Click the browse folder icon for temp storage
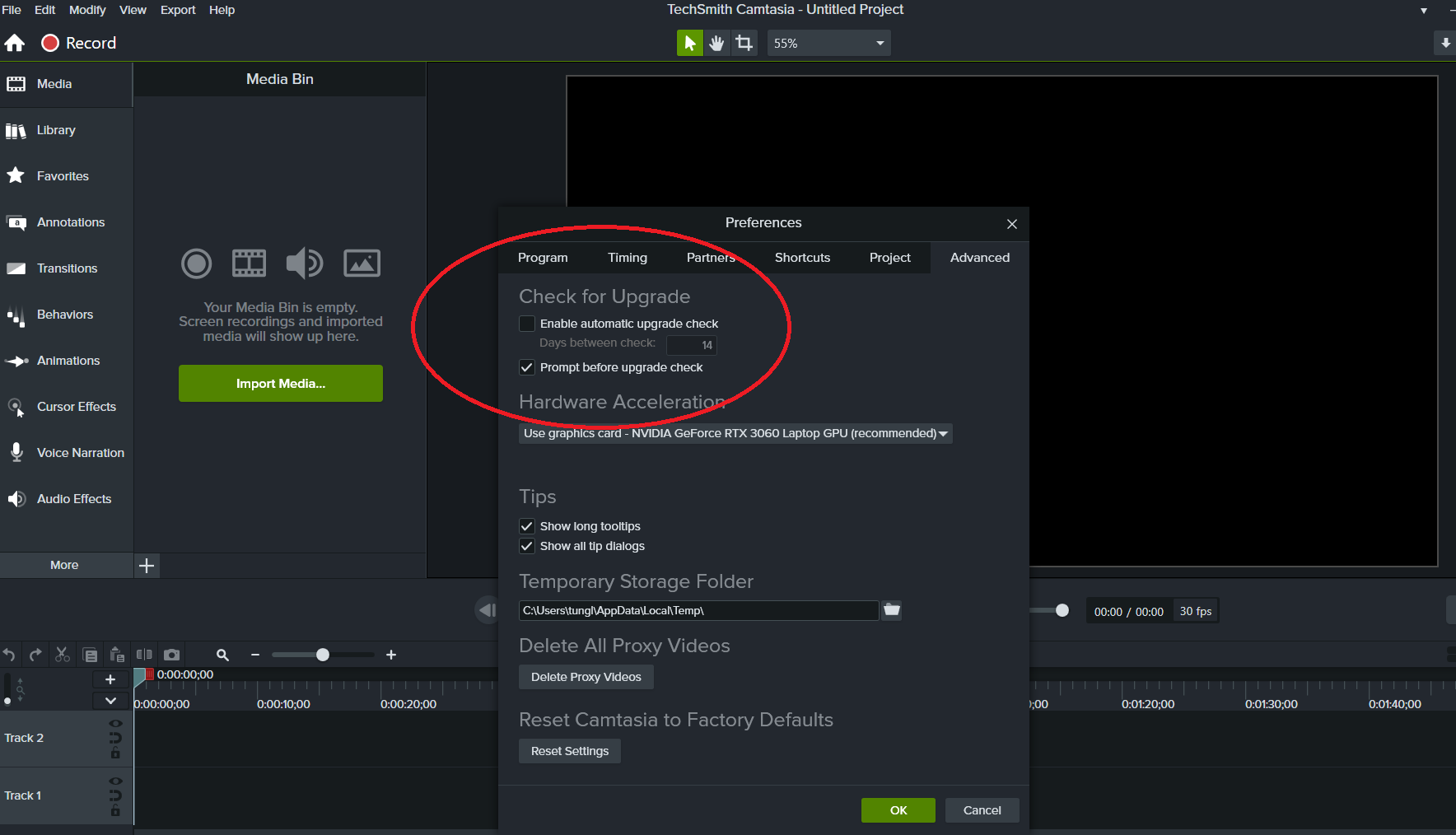Screen dimensions: 1456x835 (892, 610)
